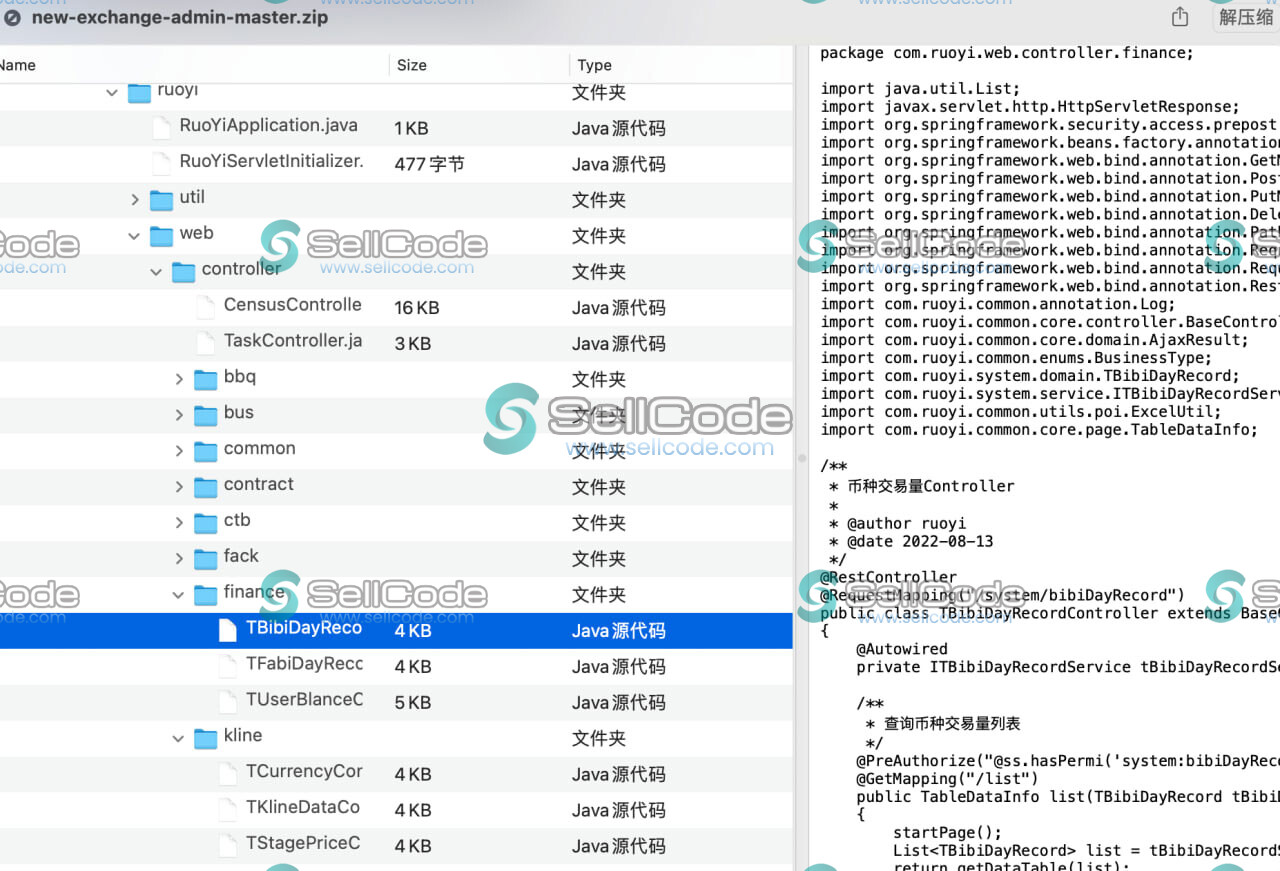
Task: Expand the bus folder
Action: point(179,415)
